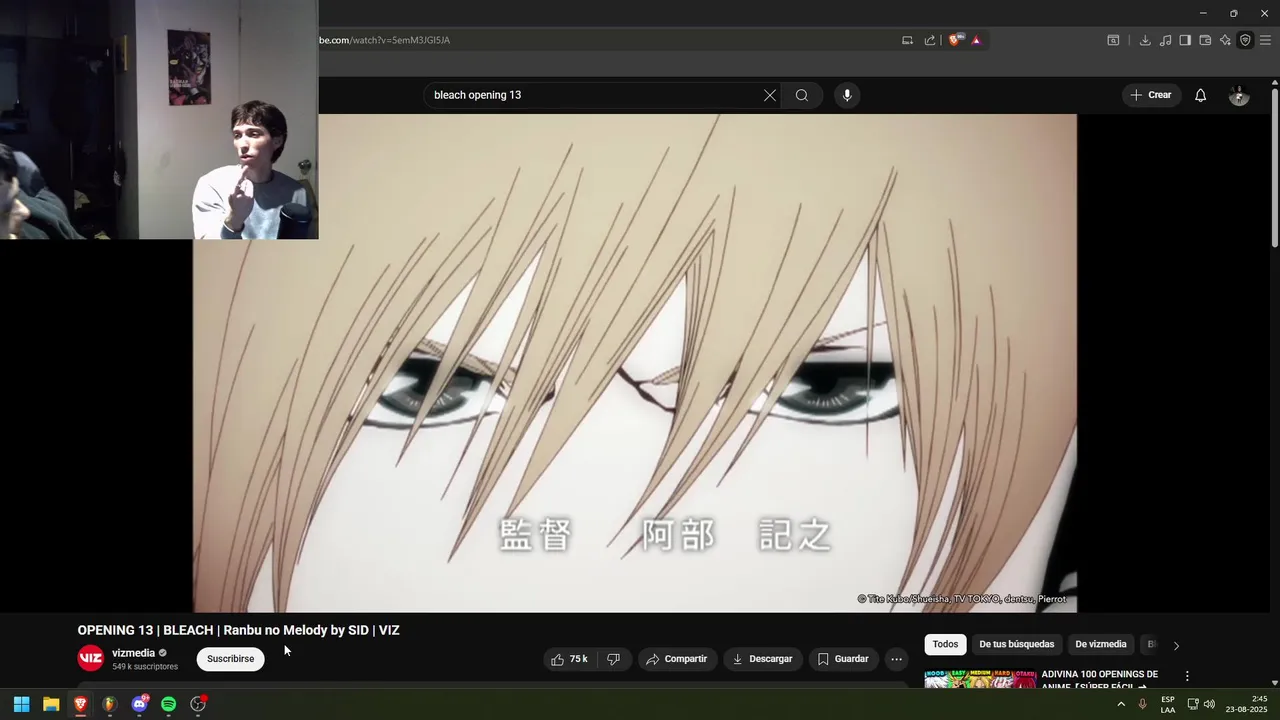Open the YouTube account avatar menu
The width and height of the screenshot is (1280, 720).
(x=1239, y=95)
